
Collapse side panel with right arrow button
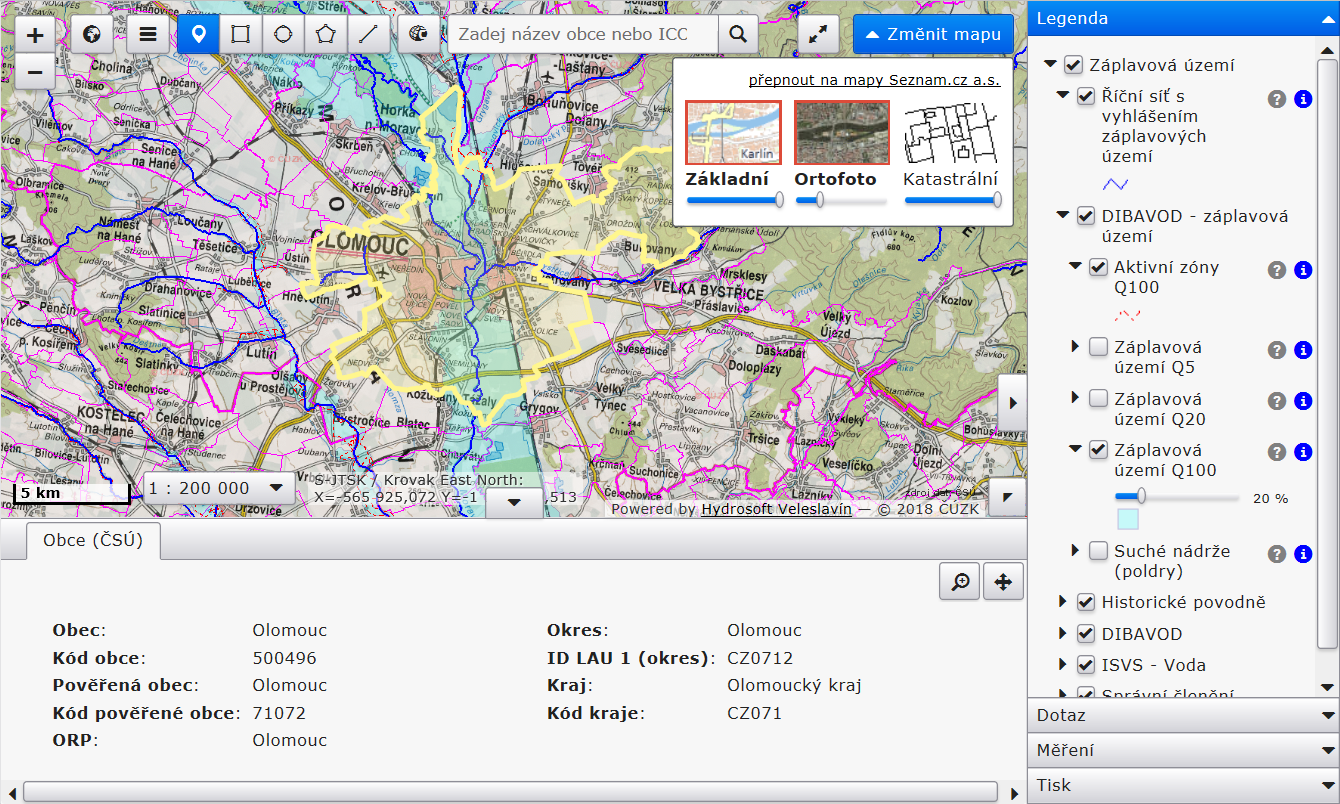(1012, 402)
